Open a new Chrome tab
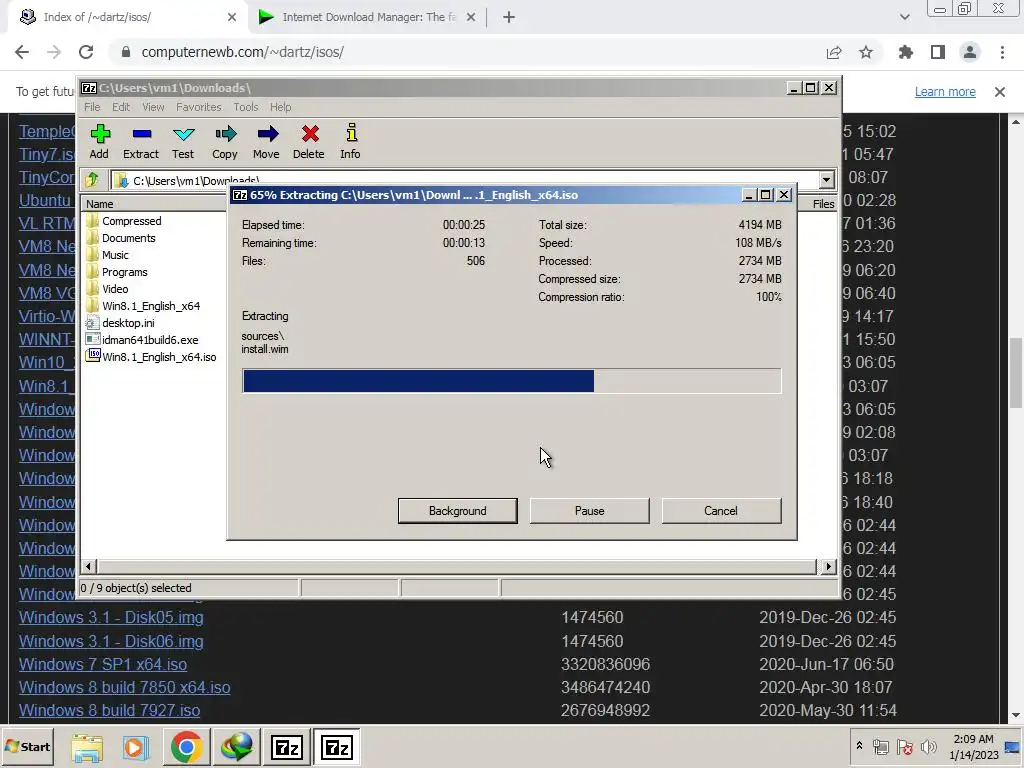This screenshot has height=768, width=1024. [x=509, y=18]
